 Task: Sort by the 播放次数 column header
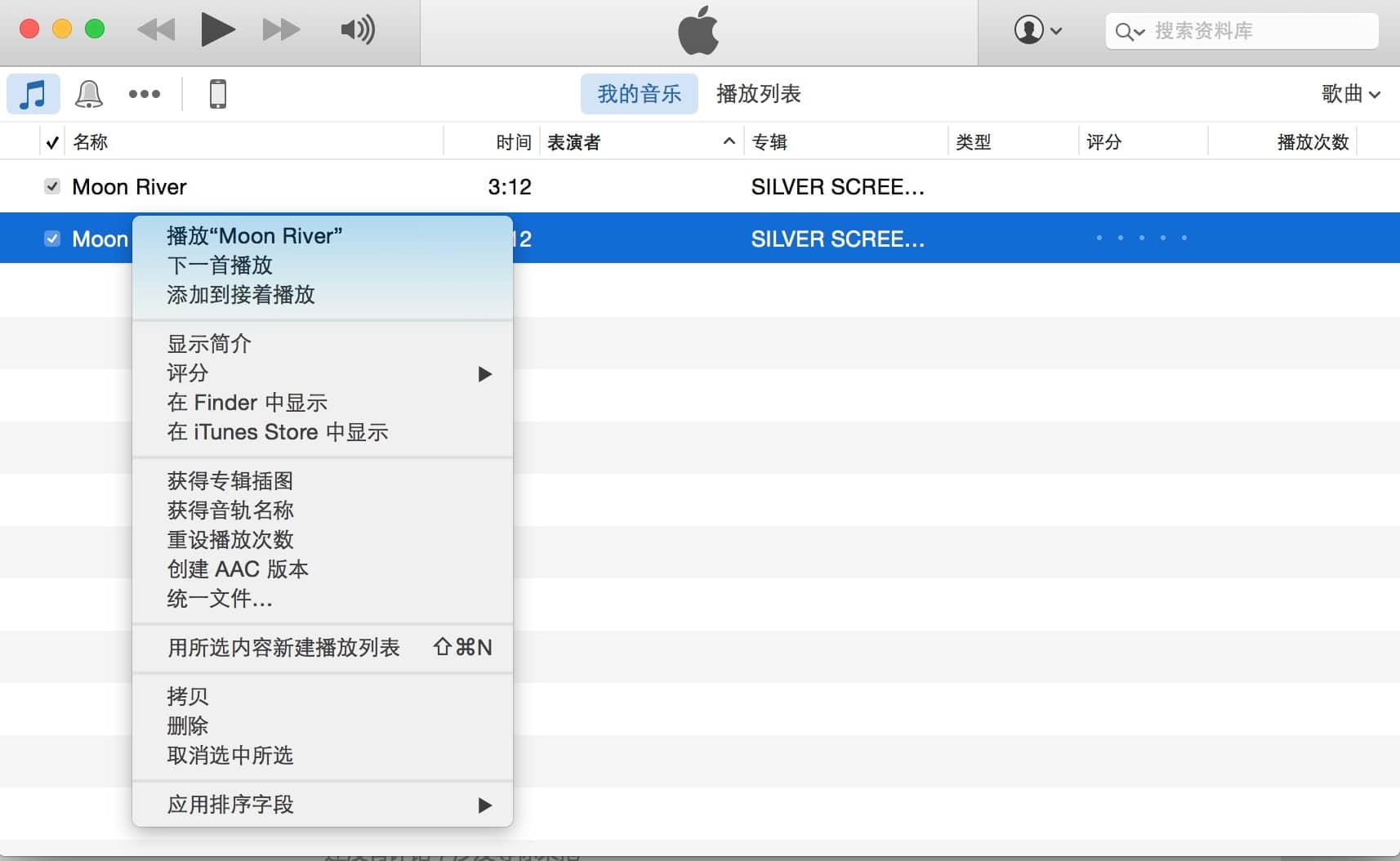coord(1313,142)
